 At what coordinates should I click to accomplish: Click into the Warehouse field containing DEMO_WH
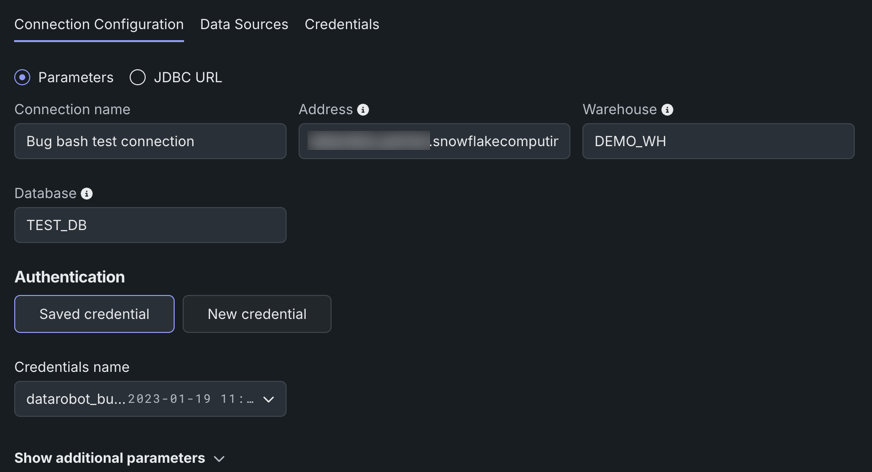pos(718,141)
